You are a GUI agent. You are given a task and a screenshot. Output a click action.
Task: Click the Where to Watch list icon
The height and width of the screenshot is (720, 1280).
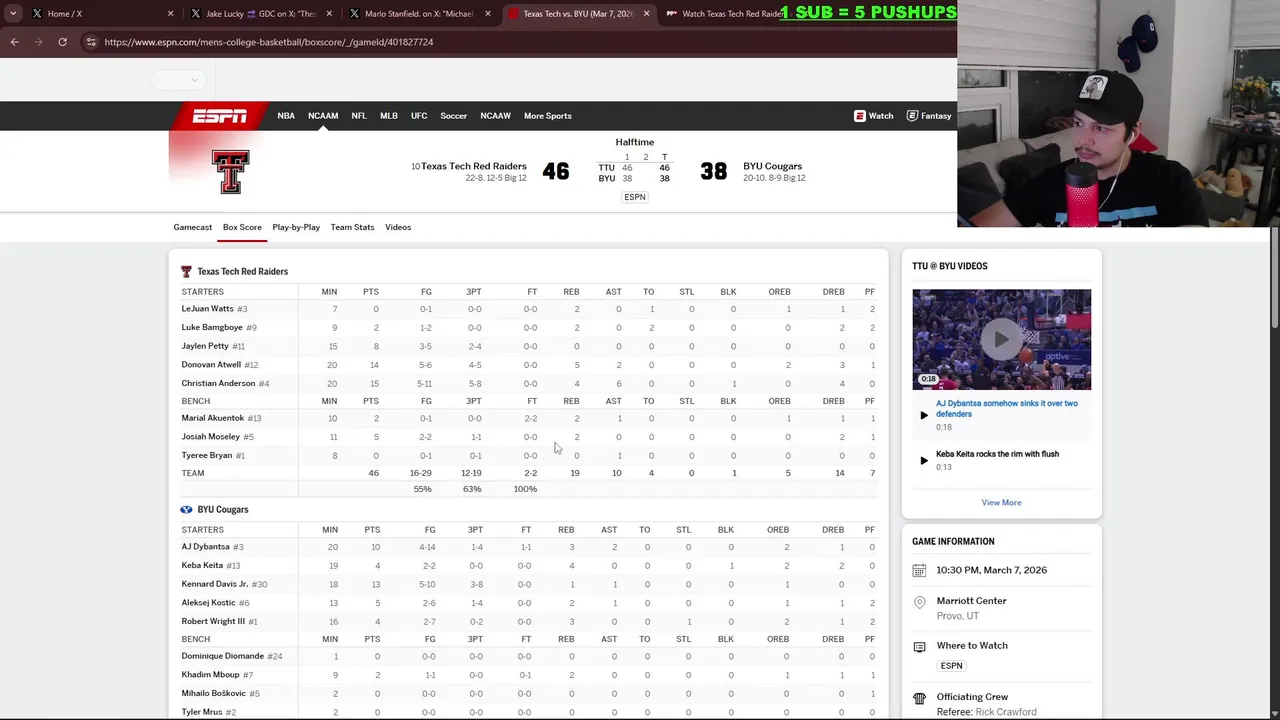[x=919, y=646]
